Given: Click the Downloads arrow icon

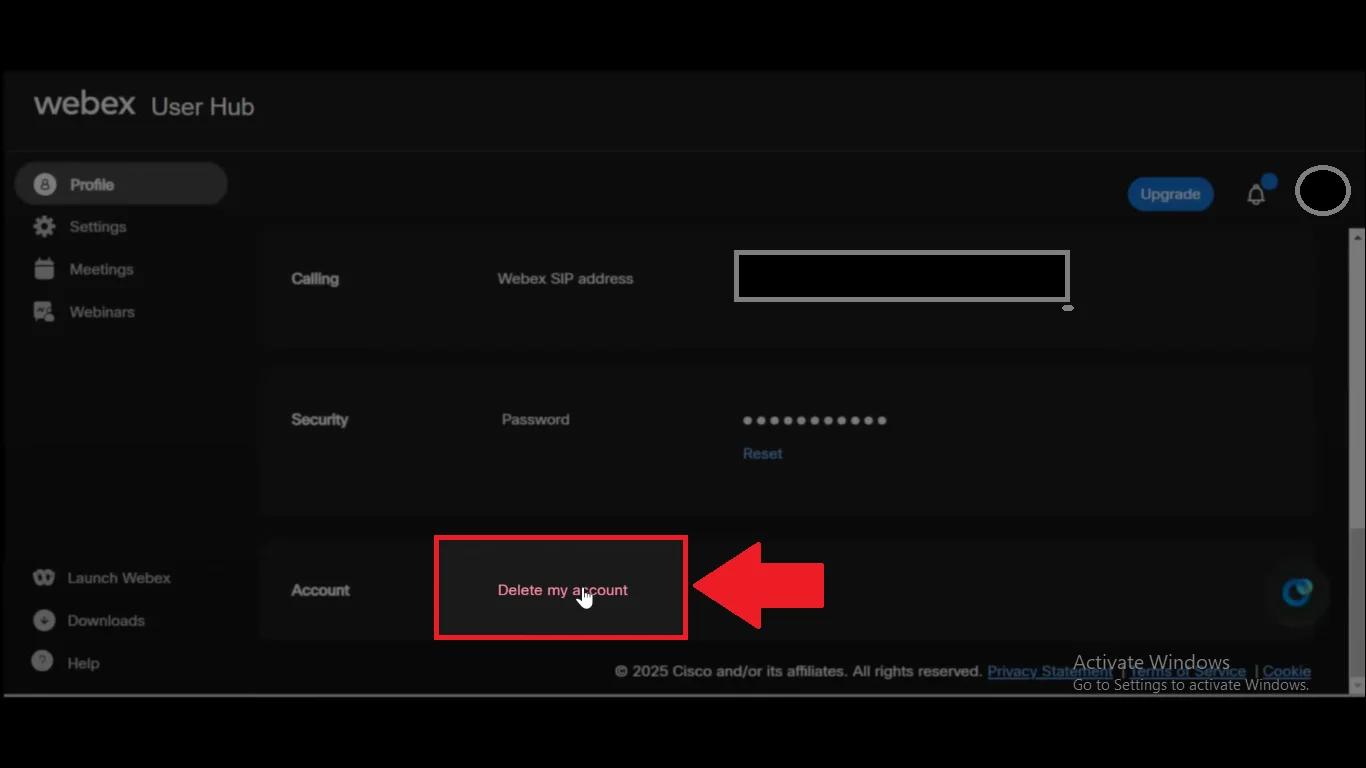Looking at the screenshot, I should pos(43,621).
